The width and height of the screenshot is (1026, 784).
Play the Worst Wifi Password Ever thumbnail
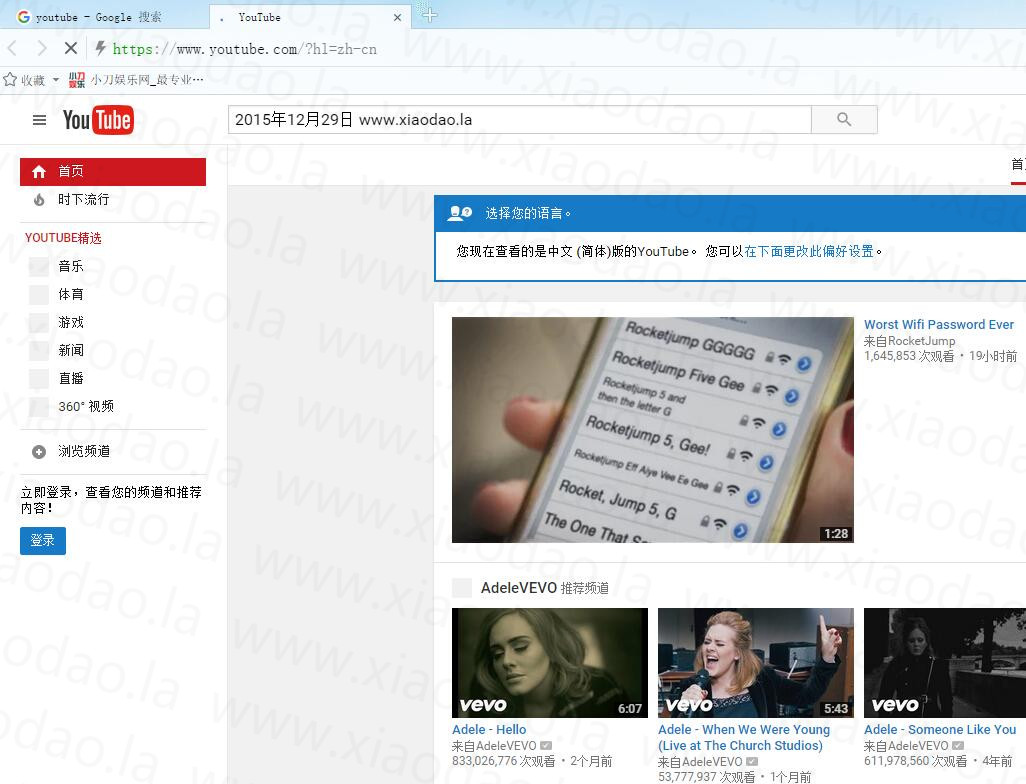(x=652, y=430)
